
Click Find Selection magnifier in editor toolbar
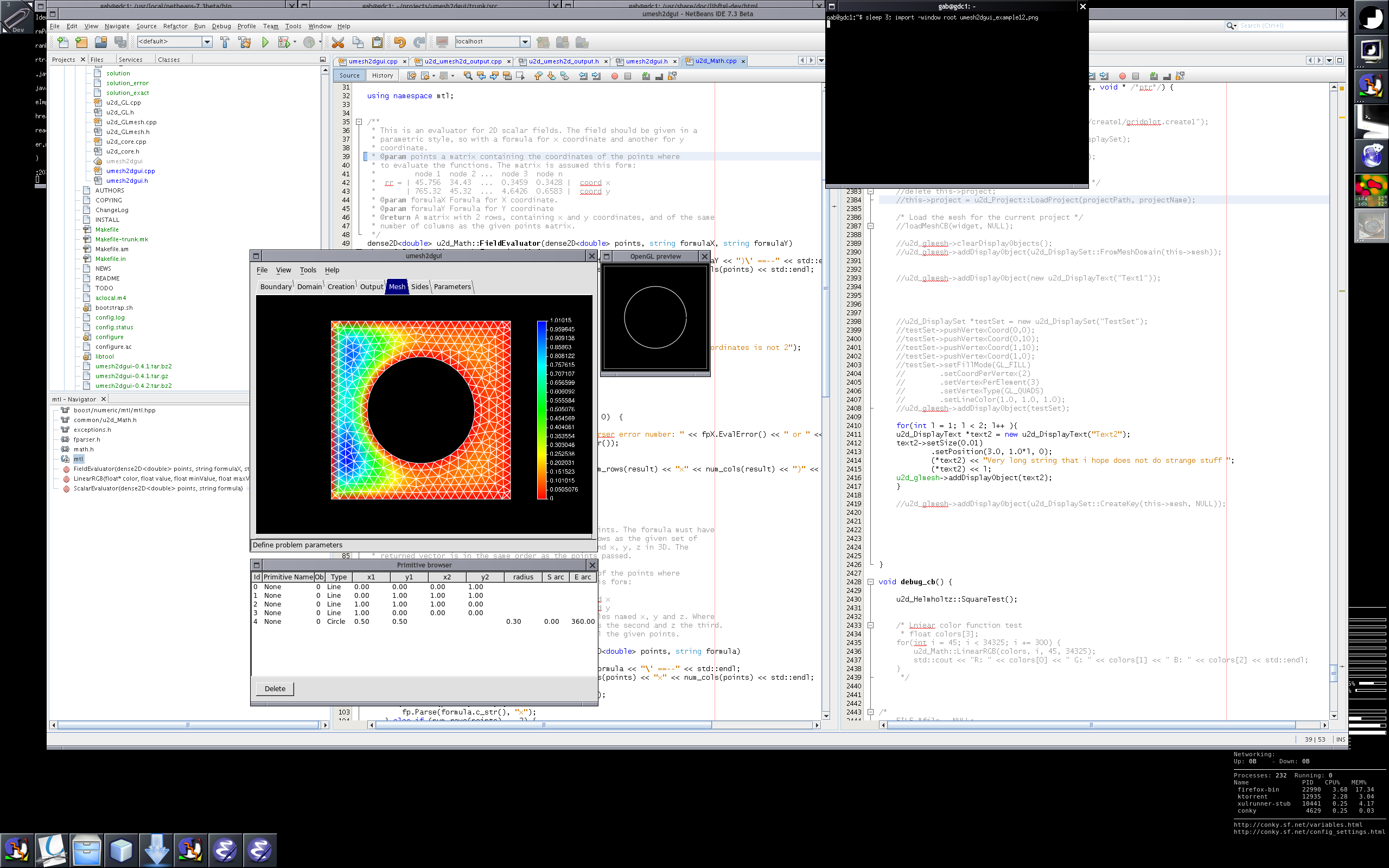pyautogui.click(x=468, y=76)
